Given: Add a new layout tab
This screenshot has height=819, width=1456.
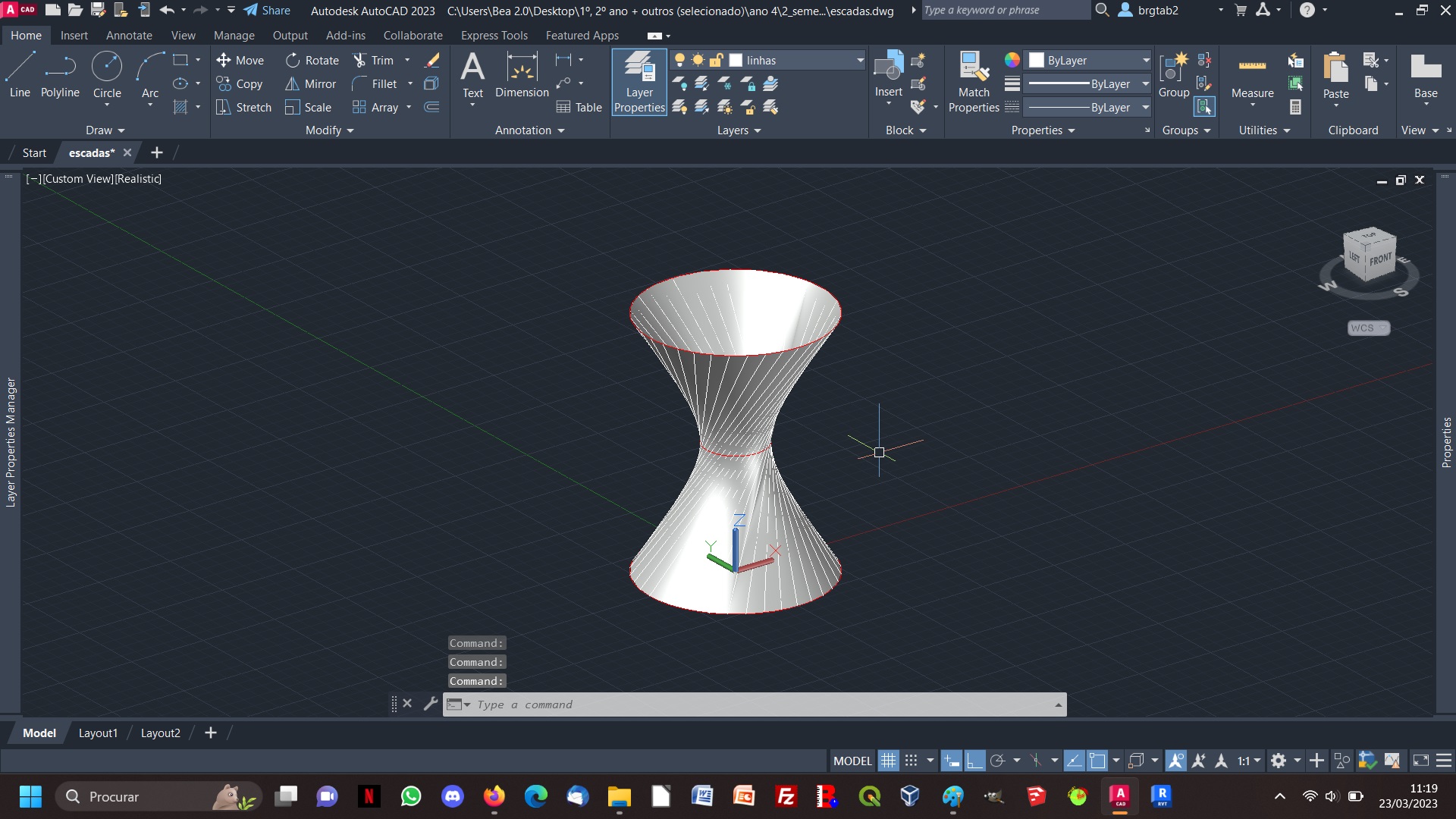Looking at the screenshot, I should 211,733.
